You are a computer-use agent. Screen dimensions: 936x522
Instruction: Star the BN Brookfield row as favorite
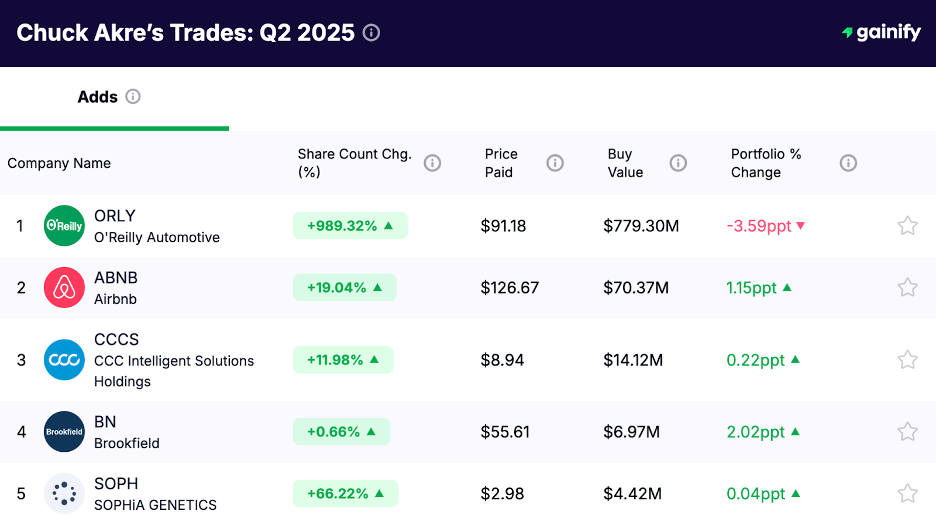[x=907, y=431]
